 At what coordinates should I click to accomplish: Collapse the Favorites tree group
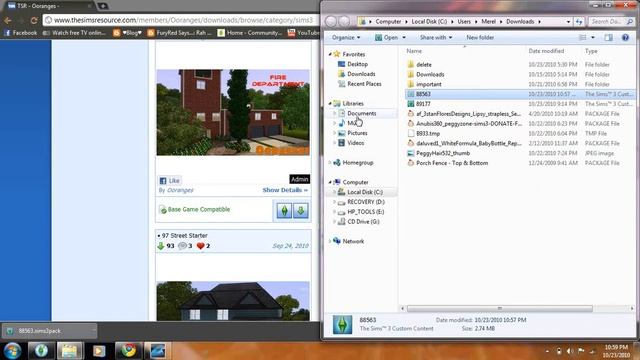(x=330, y=54)
